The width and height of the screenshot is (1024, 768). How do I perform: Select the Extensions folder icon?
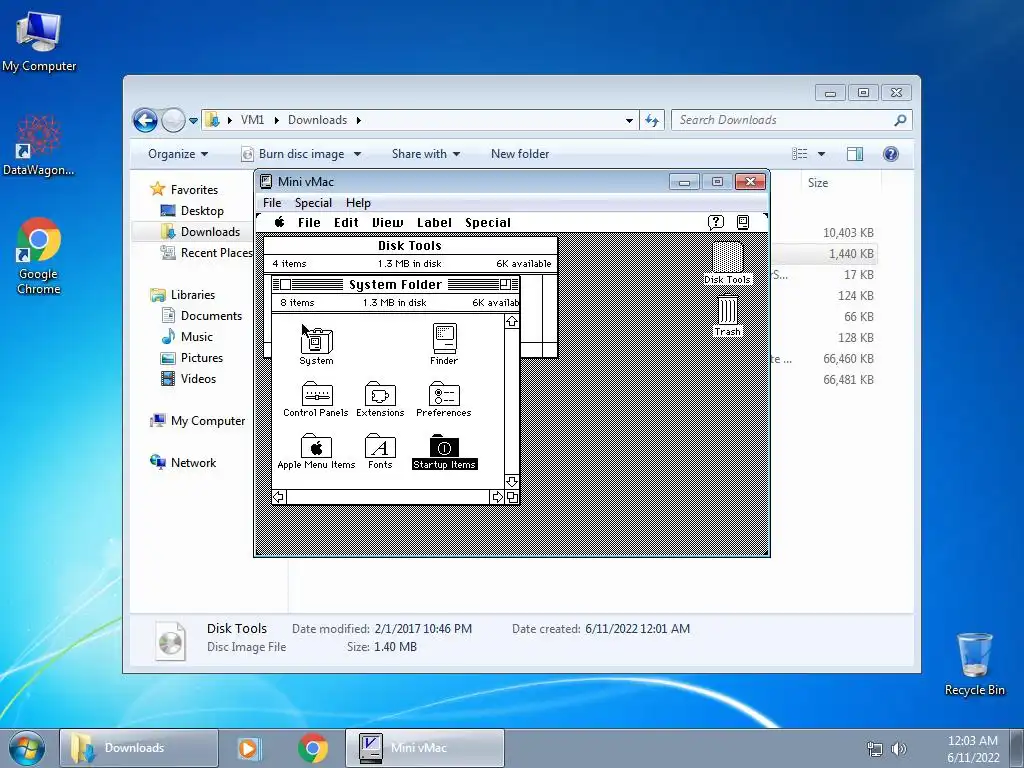point(380,394)
